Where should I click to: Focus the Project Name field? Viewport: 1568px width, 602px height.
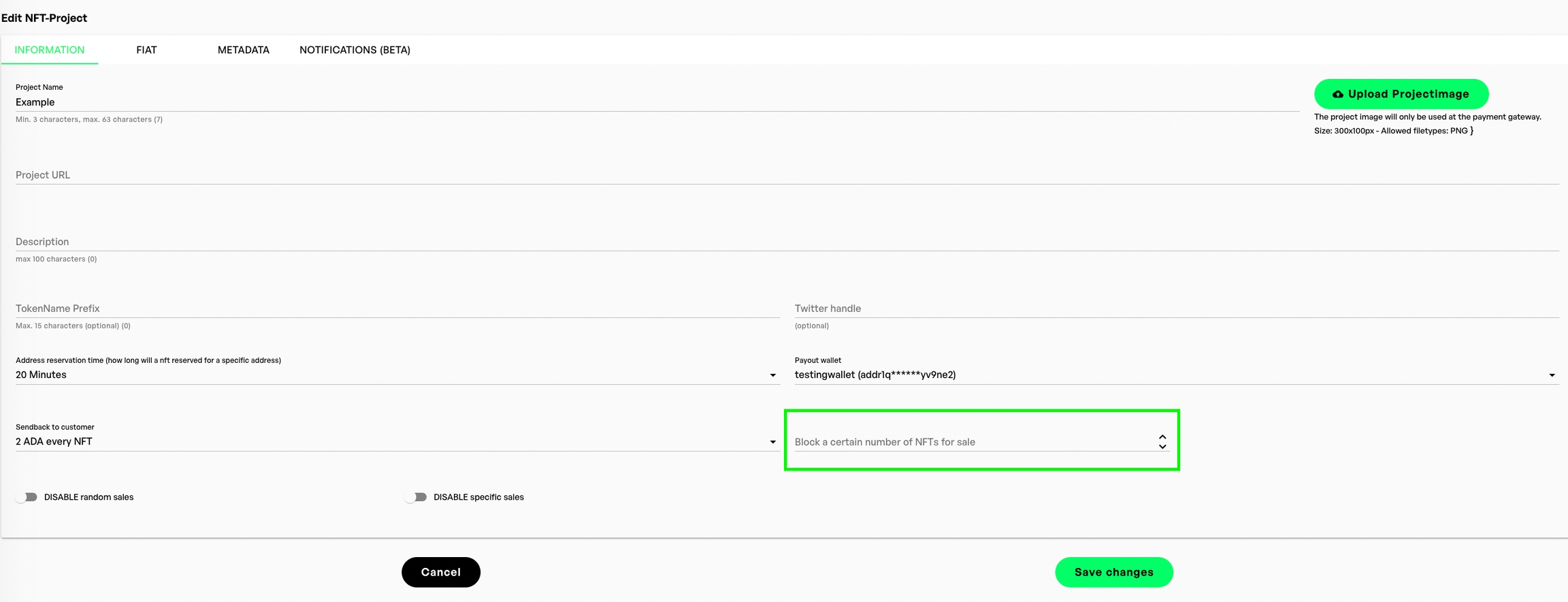[x=657, y=102]
